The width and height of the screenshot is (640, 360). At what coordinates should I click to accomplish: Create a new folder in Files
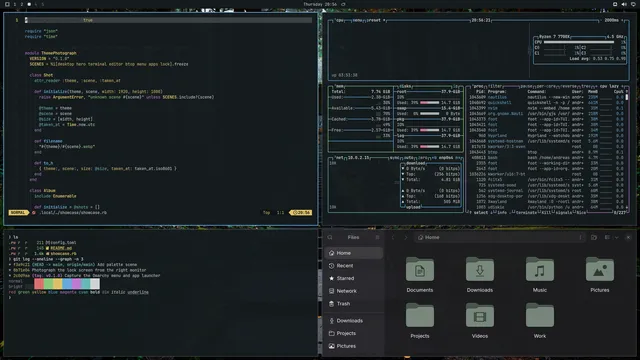[594, 237]
